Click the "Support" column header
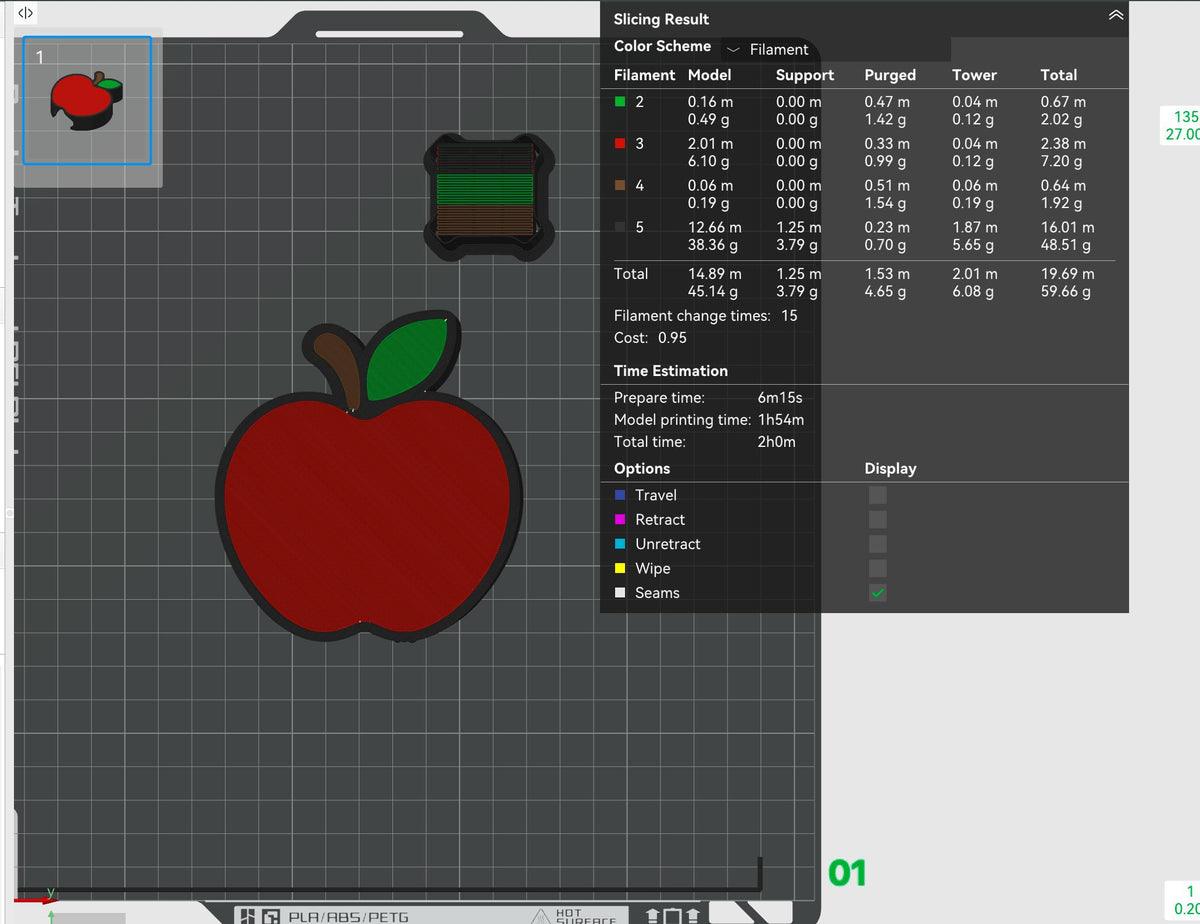 coord(805,75)
